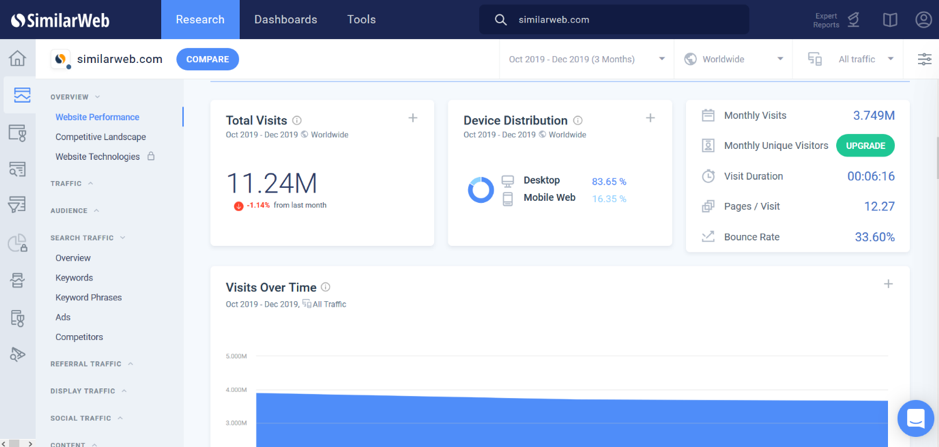Open the stacked layers sidebar icon
939x447 pixels.
click(18, 280)
